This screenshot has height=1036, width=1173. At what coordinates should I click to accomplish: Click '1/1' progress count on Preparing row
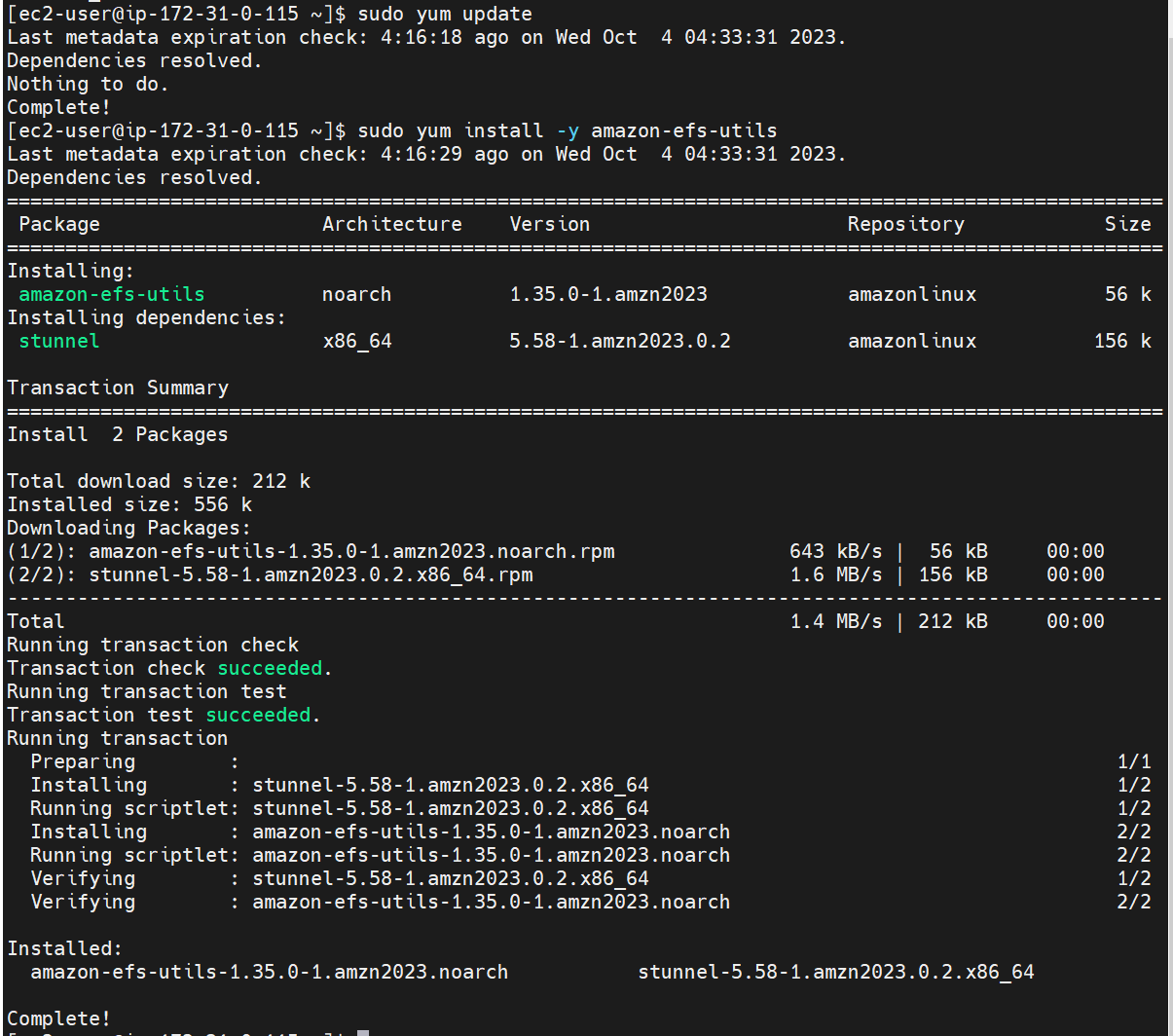(x=1134, y=762)
